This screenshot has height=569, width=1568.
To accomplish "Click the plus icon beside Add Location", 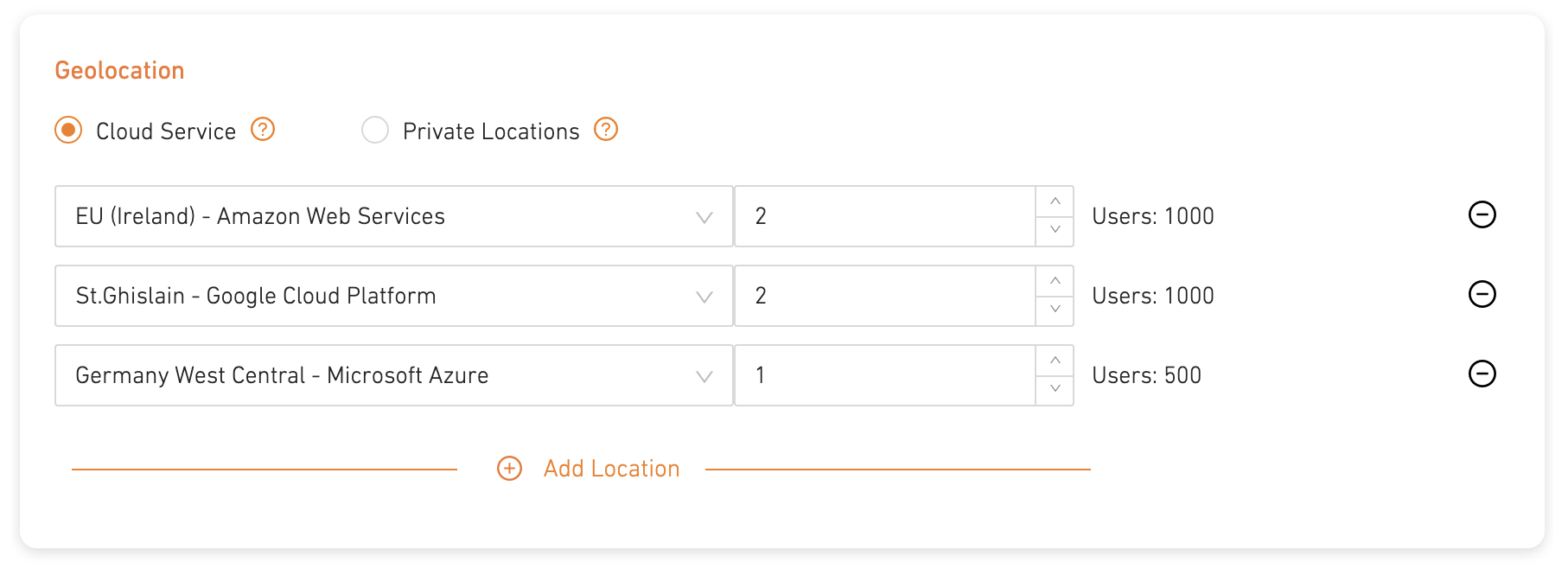I will tap(509, 469).
